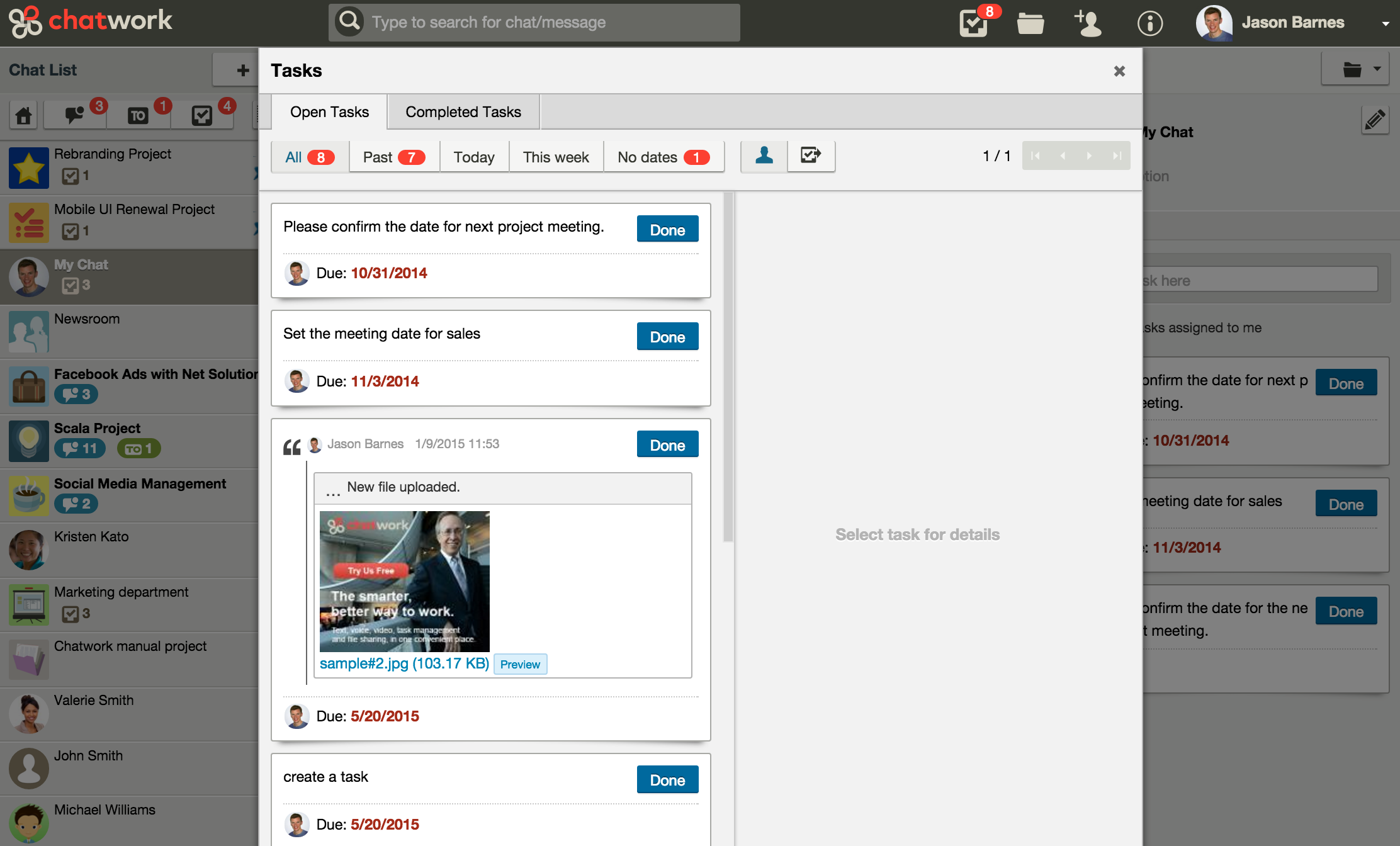The width and height of the screenshot is (1400, 846).
Task: Open the info help icon
Action: [x=1149, y=23]
